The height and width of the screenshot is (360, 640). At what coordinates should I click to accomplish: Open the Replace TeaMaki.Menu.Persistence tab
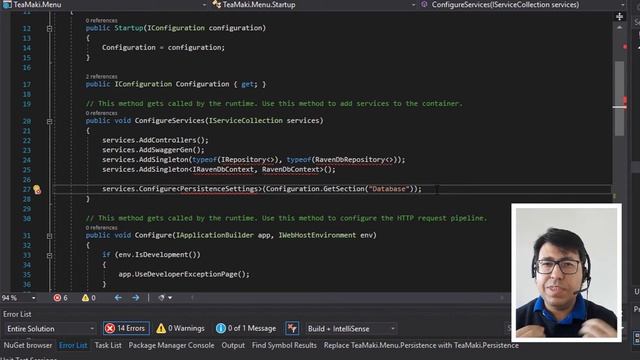tap(421, 345)
